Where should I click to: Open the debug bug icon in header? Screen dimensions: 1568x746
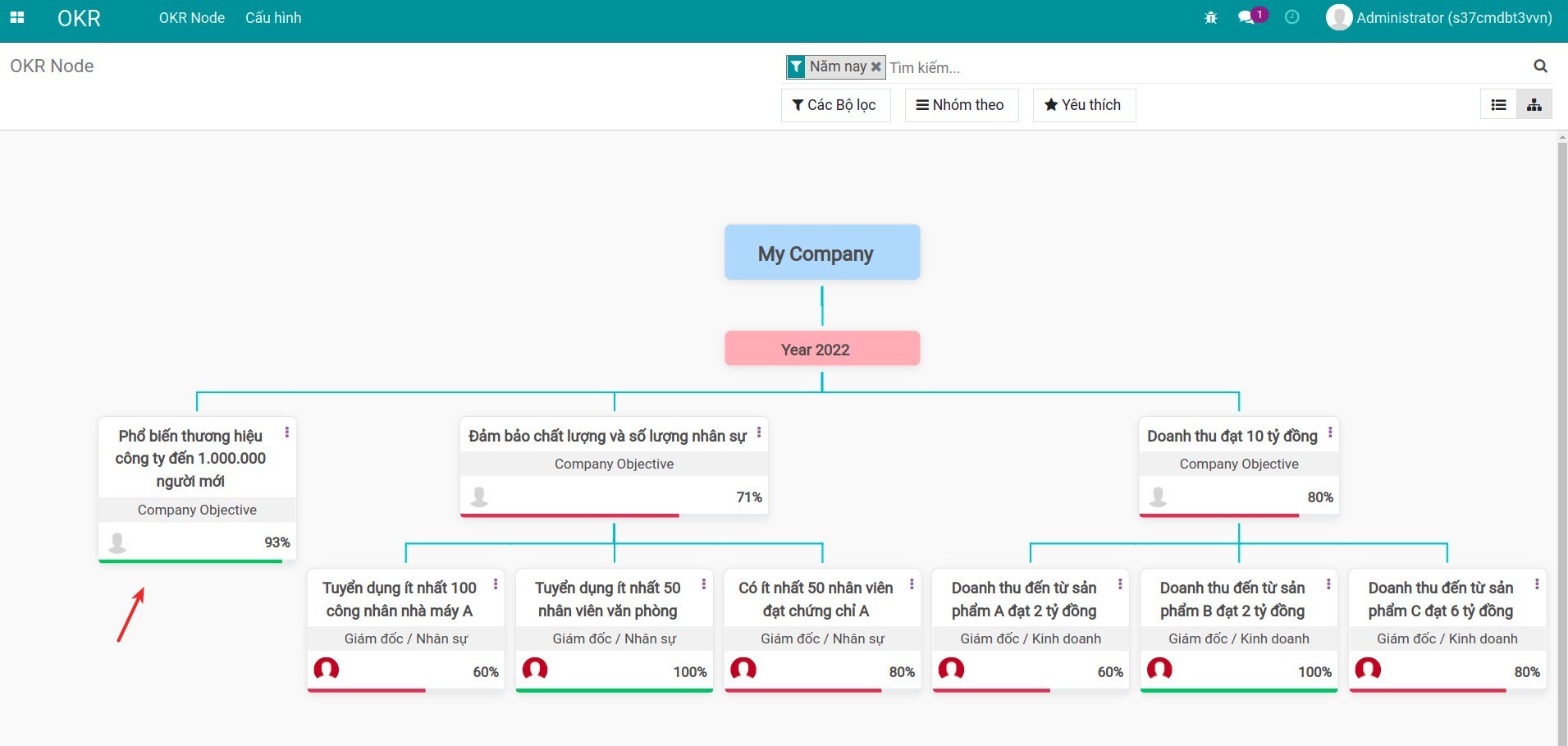1211,17
